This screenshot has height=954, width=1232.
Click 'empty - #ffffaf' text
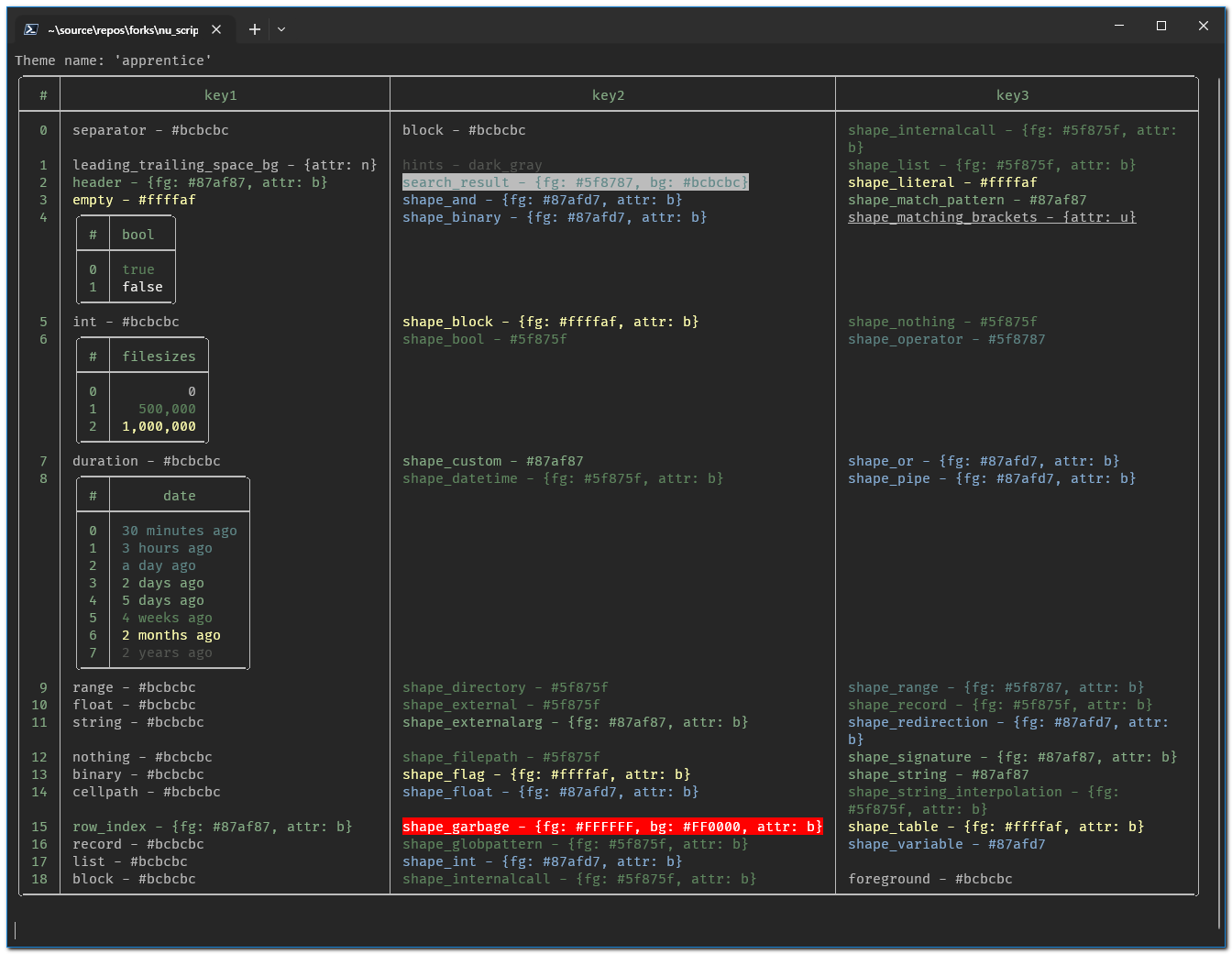click(135, 200)
